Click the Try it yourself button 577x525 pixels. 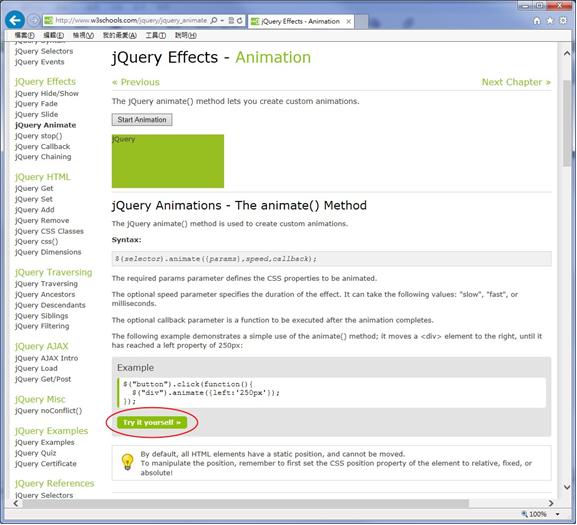pos(152,422)
